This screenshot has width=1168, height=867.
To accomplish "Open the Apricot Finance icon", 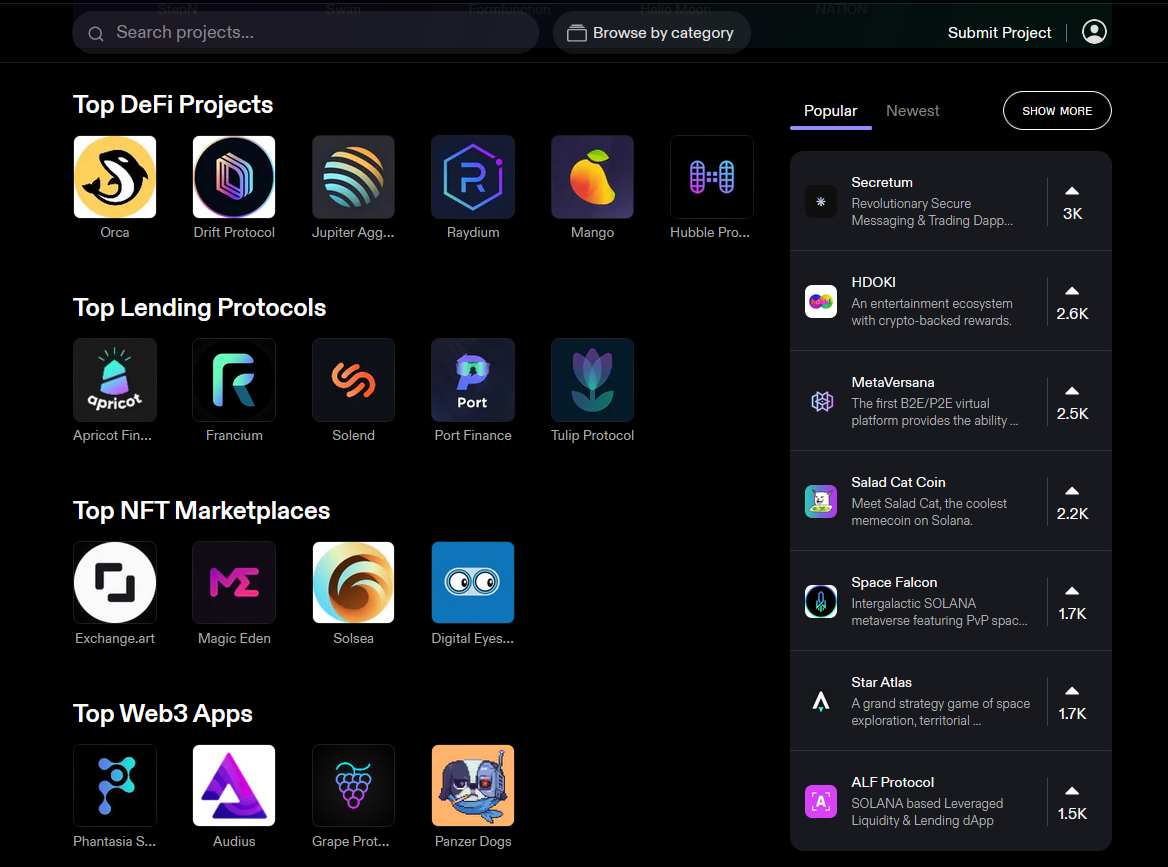I will 115,380.
